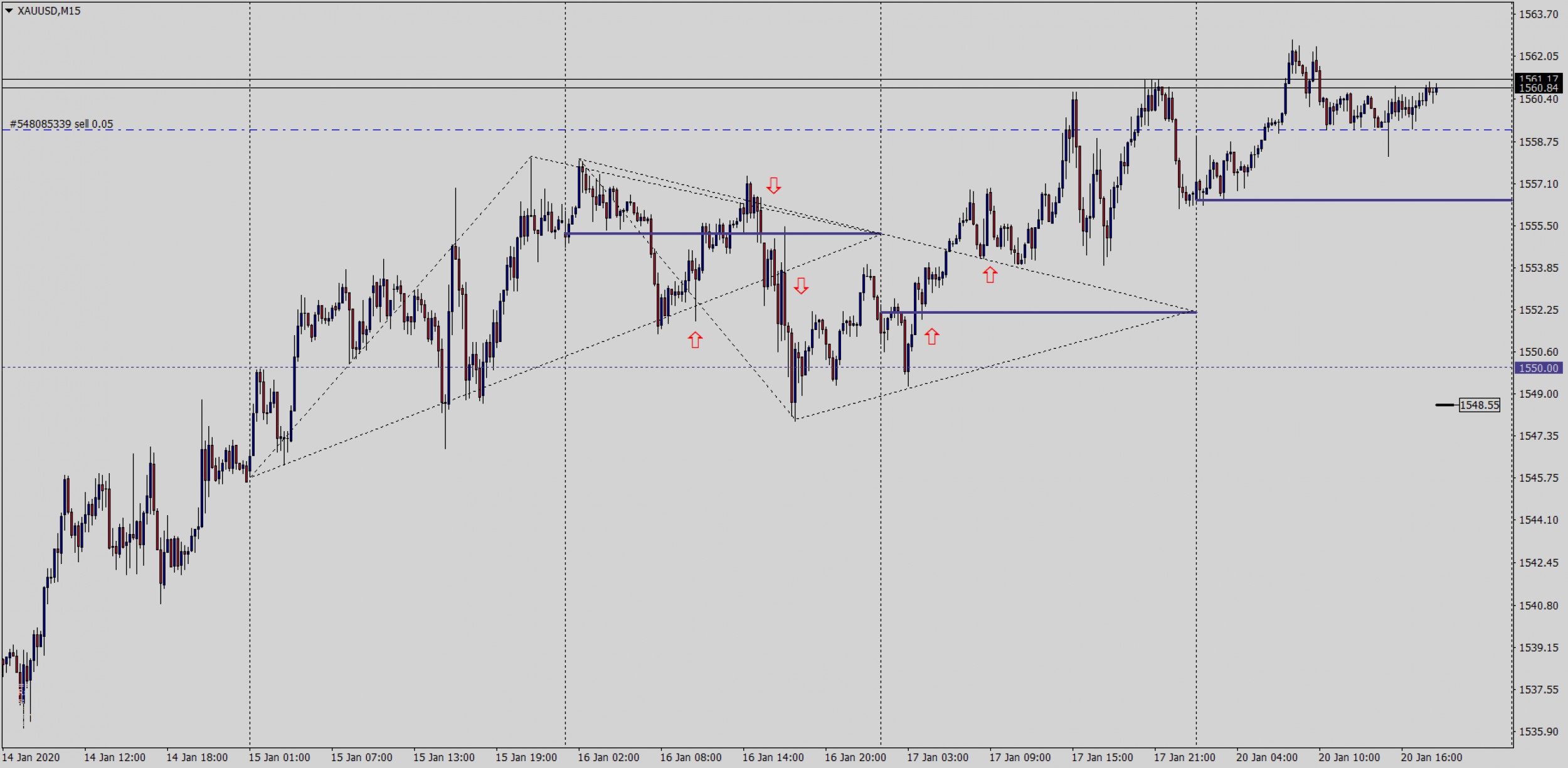Click the 17 Jan 21:00 time axis label

coord(1184,757)
